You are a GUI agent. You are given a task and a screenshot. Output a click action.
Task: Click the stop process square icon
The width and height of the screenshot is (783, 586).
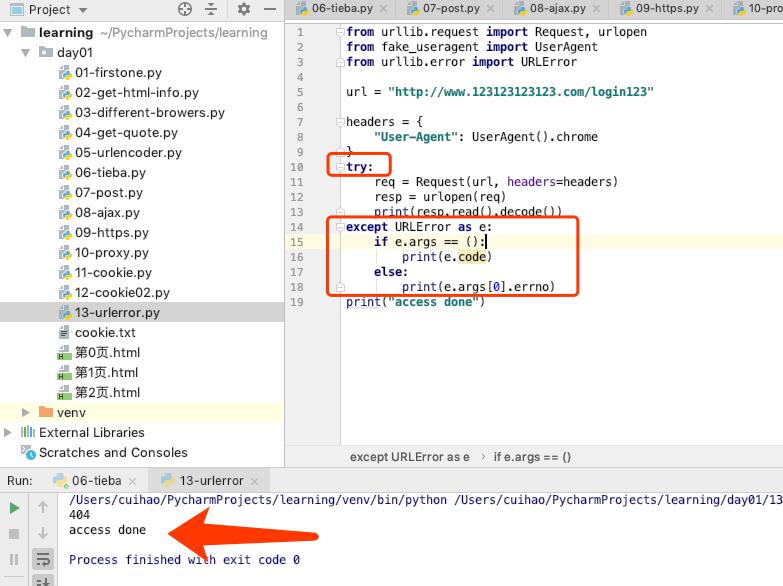point(14,534)
